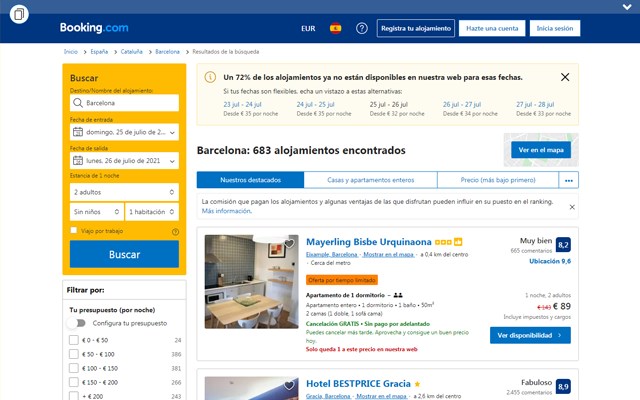Click Gracia, Barcelona location link

328,396
